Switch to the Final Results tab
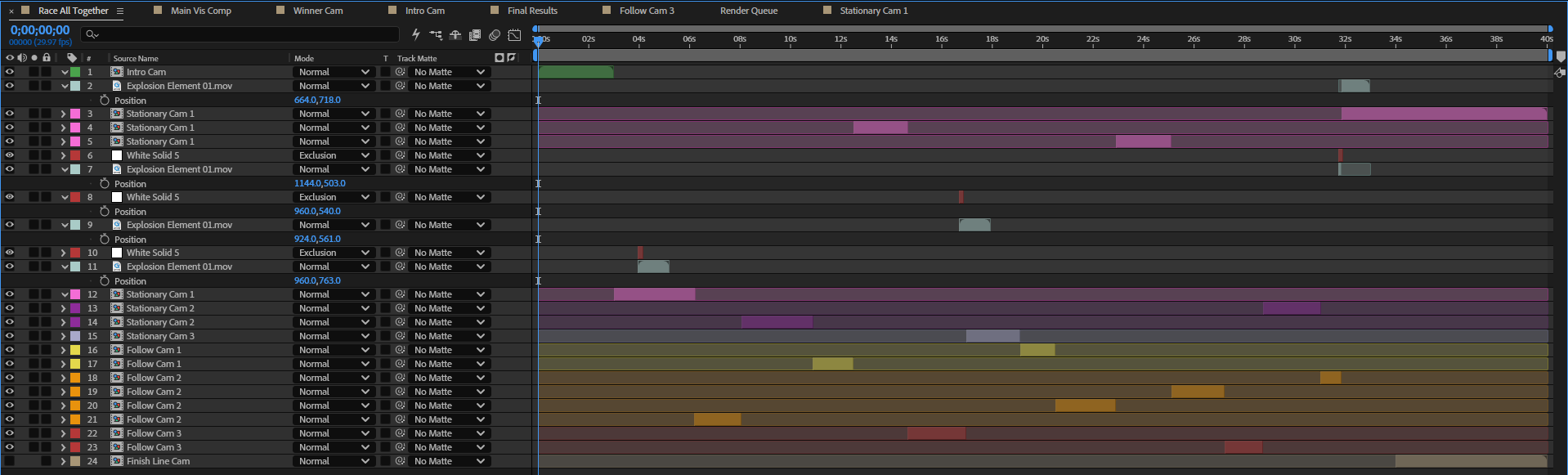1568x475 pixels. tap(532, 11)
